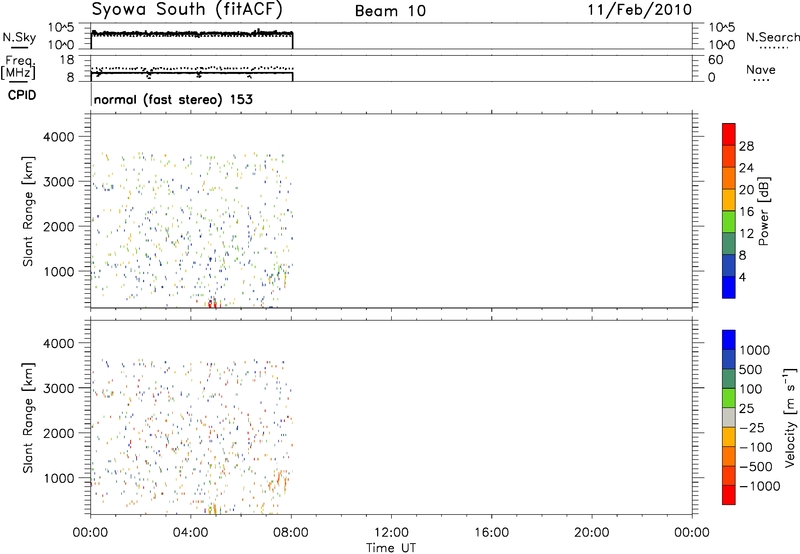Pick the teal Power segment between 8 and 12
The image size is (800, 554).
729,243
